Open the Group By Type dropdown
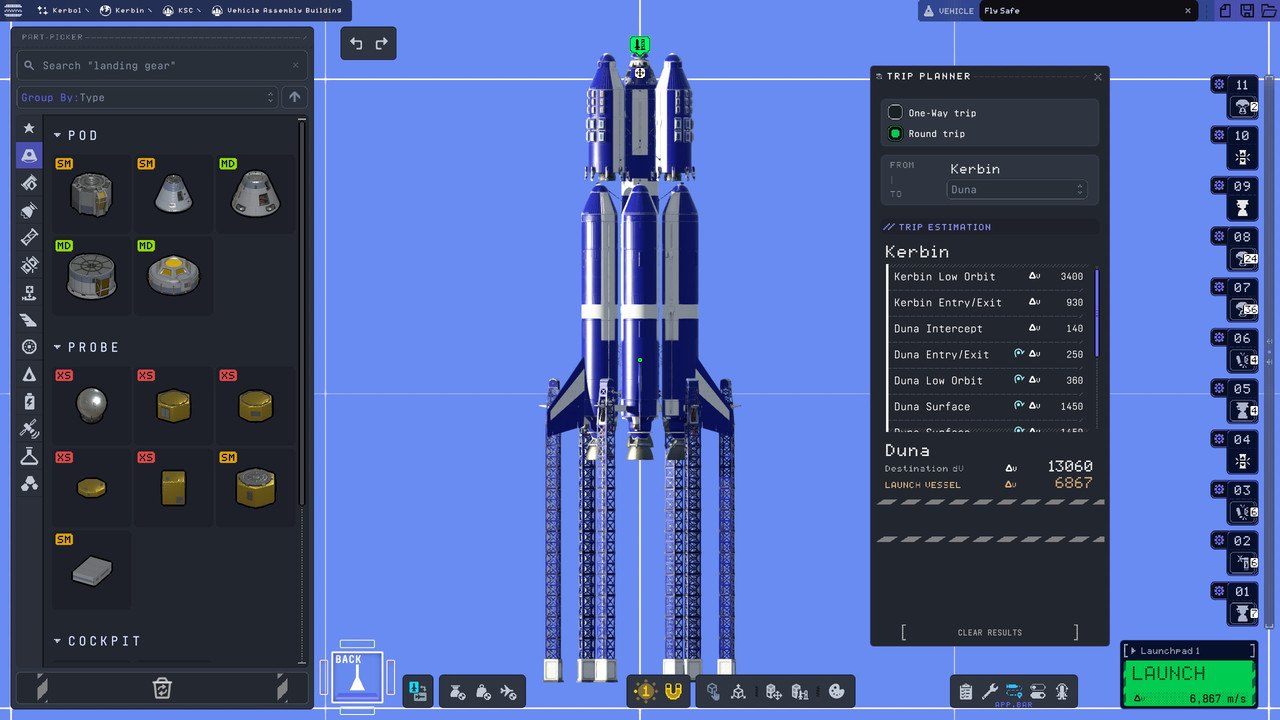This screenshot has height=720, width=1280. pyautogui.click(x=147, y=97)
